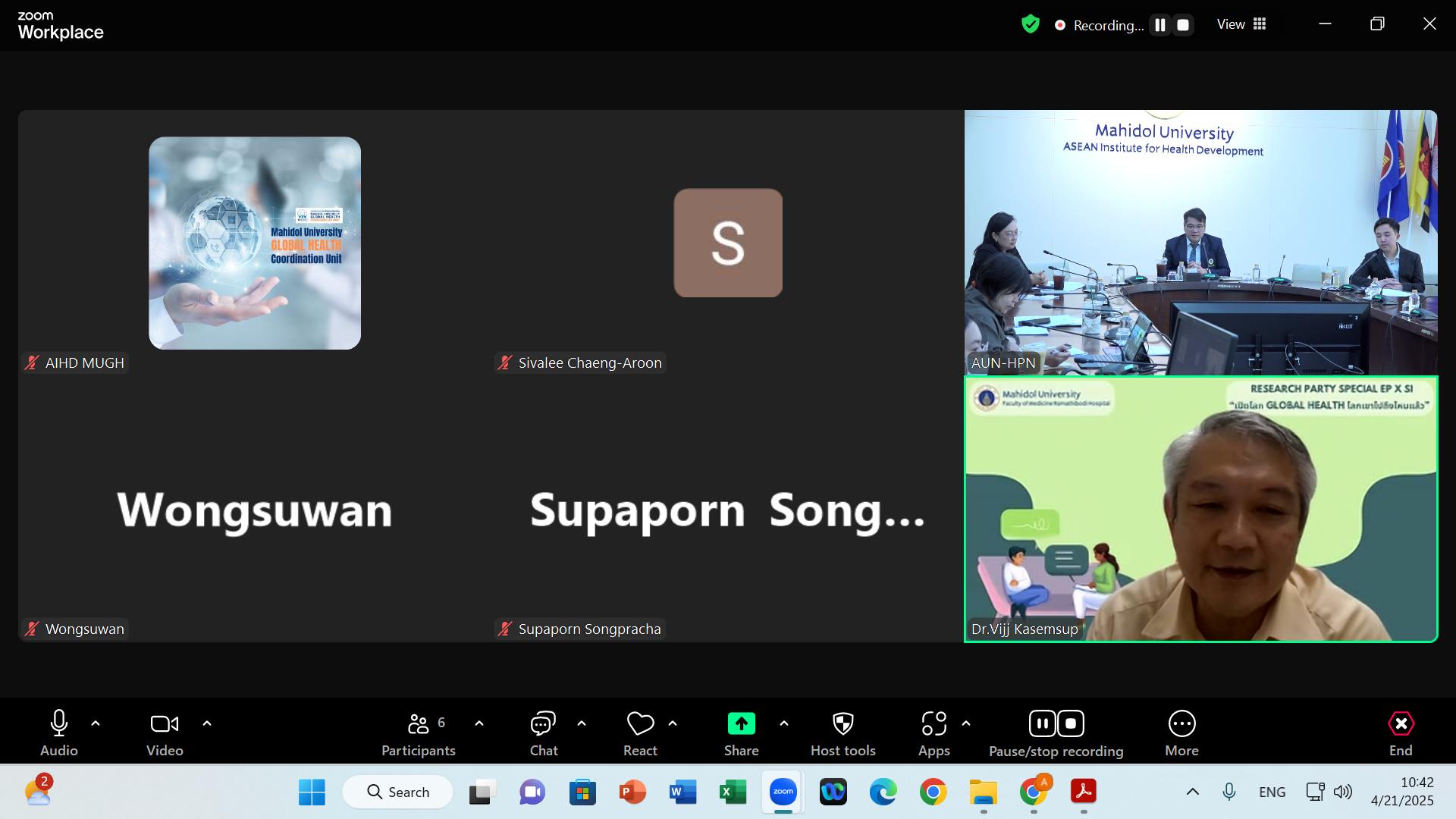Select Wongsuwan participant tile
1456x819 pixels.
[x=255, y=510]
